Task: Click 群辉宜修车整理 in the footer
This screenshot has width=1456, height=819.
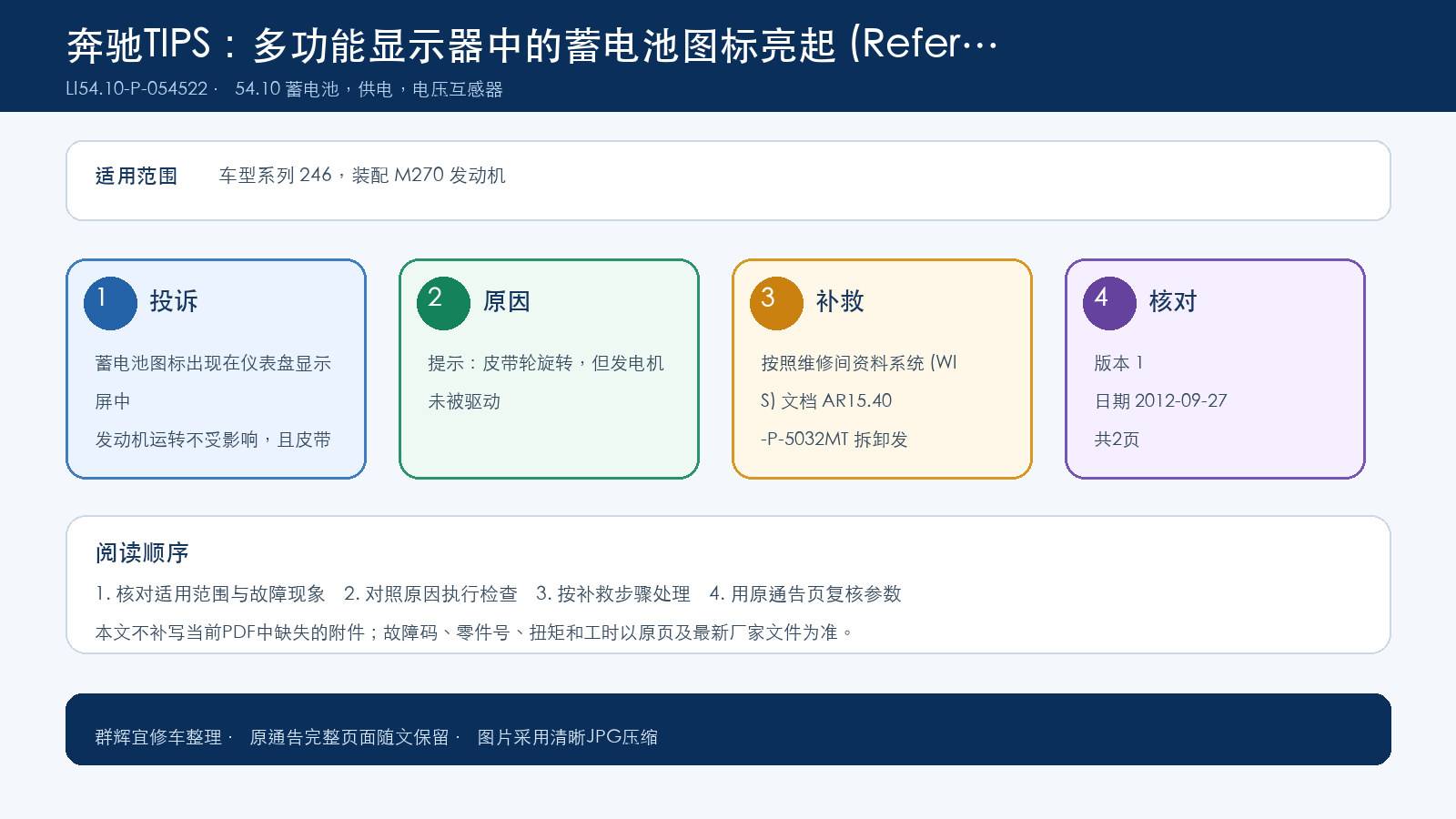Action: 158,737
